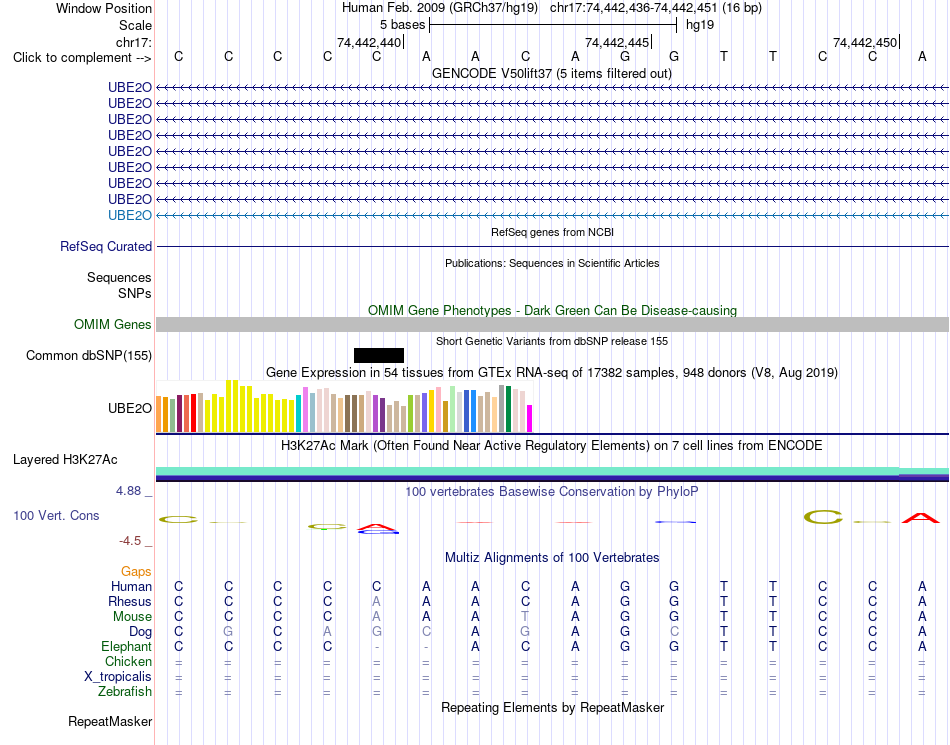Click the Zebrafish alignment row label
This screenshot has height=745, width=950.
[x=125, y=691]
